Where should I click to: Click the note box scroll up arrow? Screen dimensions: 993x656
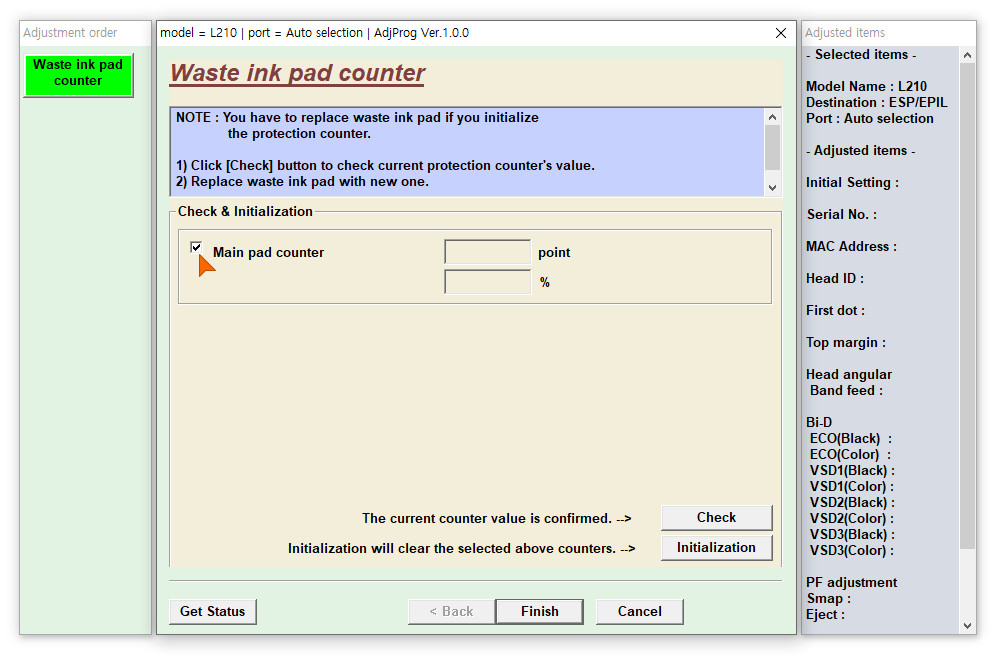pyautogui.click(x=772, y=117)
